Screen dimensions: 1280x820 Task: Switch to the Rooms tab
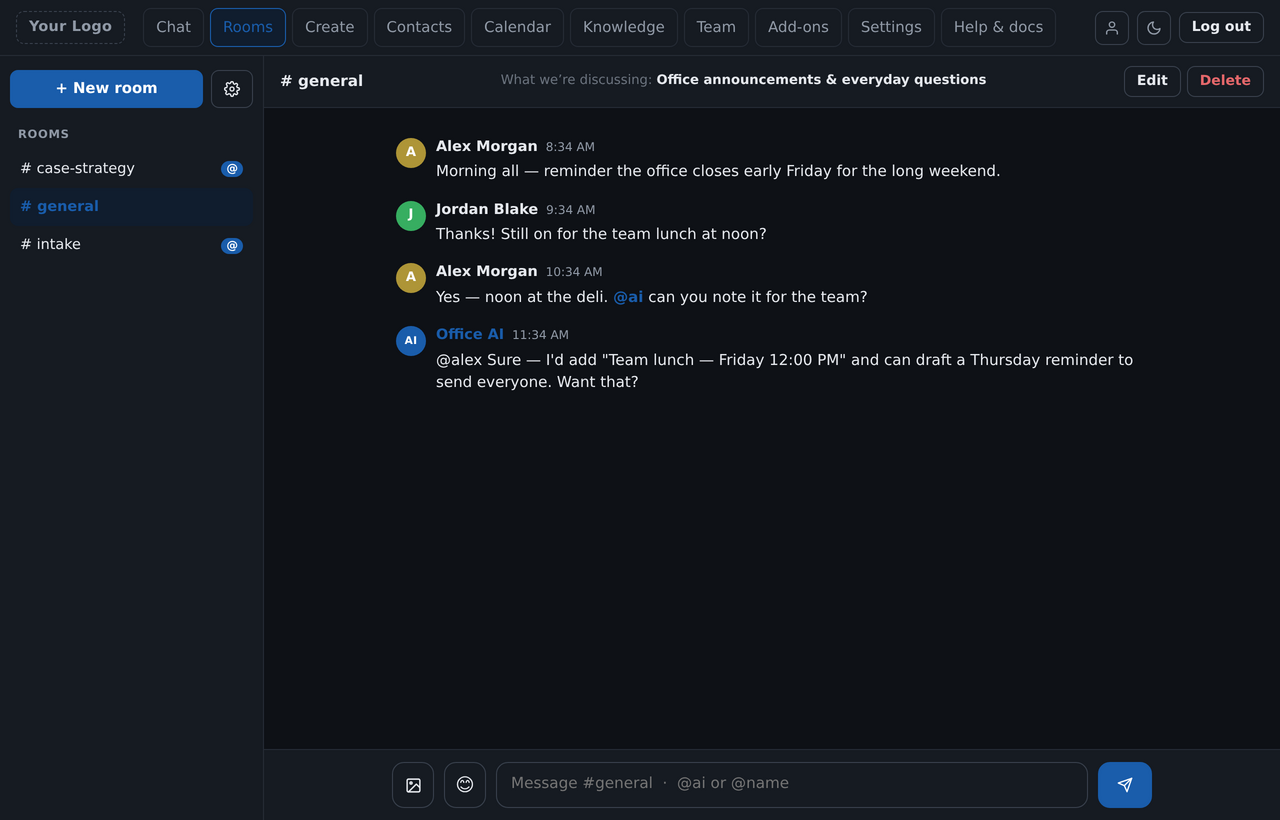(248, 27)
